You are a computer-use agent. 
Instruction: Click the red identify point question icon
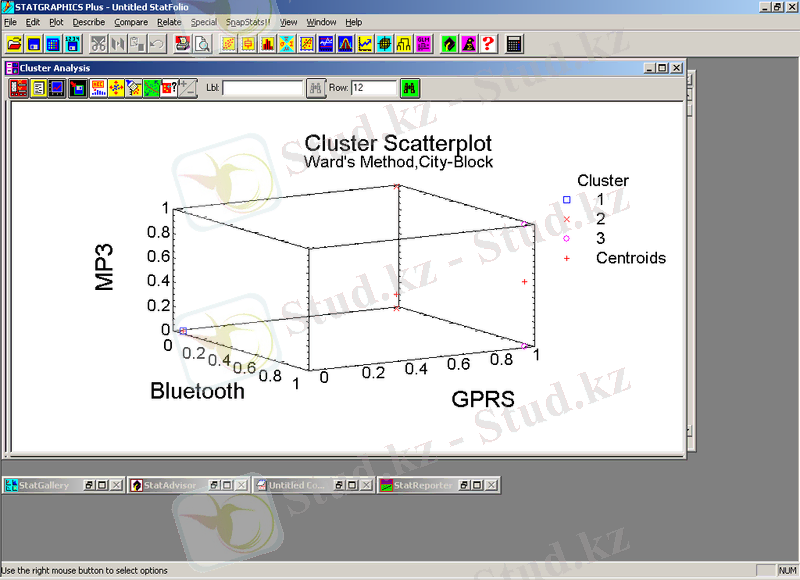tap(169, 88)
